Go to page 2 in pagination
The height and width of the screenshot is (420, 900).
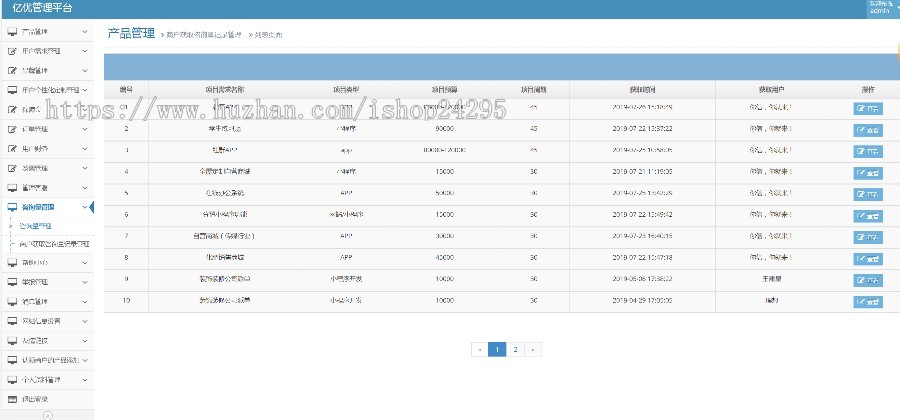(515, 349)
